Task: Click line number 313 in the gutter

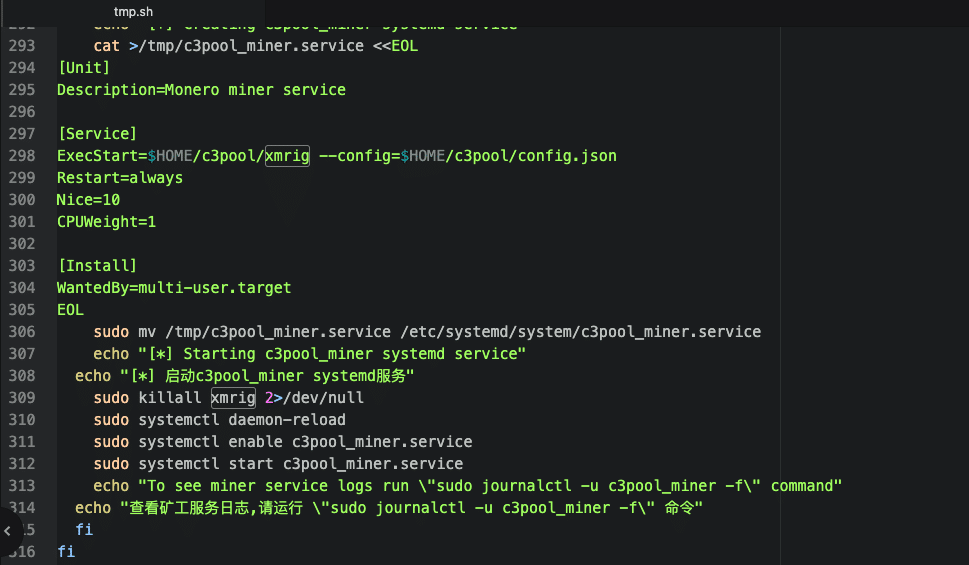Action: (x=22, y=485)
